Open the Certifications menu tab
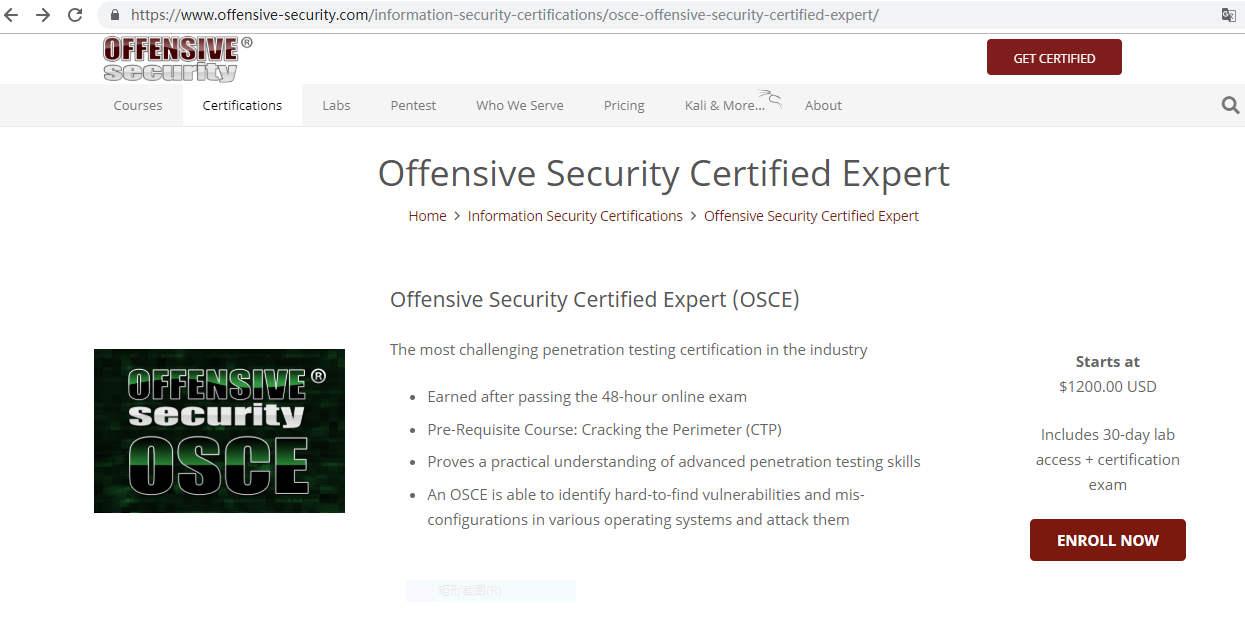Image resolution: width=1245 pixels, height=628 pixels. [242, 105]
